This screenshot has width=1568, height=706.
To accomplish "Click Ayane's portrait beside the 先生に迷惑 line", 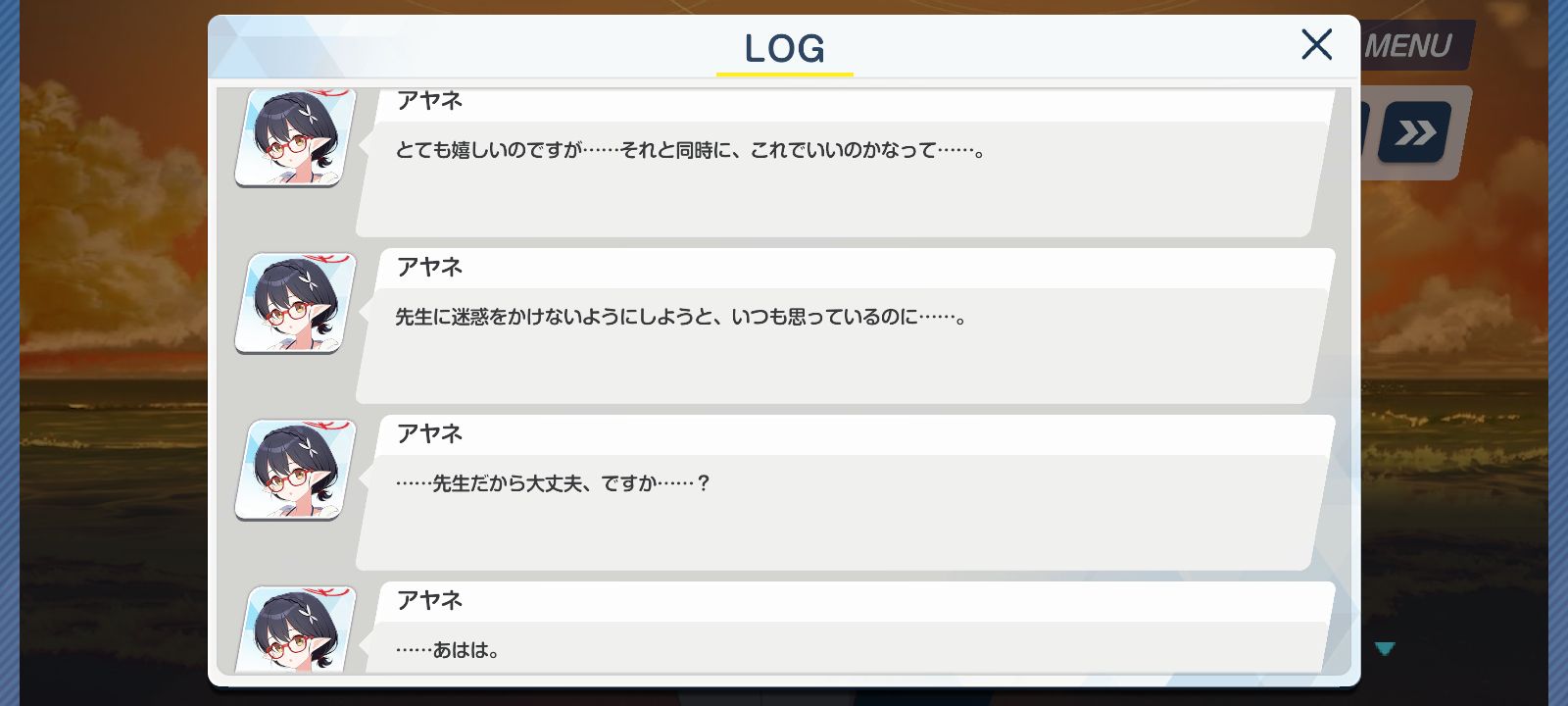I will tap(296, 303).
